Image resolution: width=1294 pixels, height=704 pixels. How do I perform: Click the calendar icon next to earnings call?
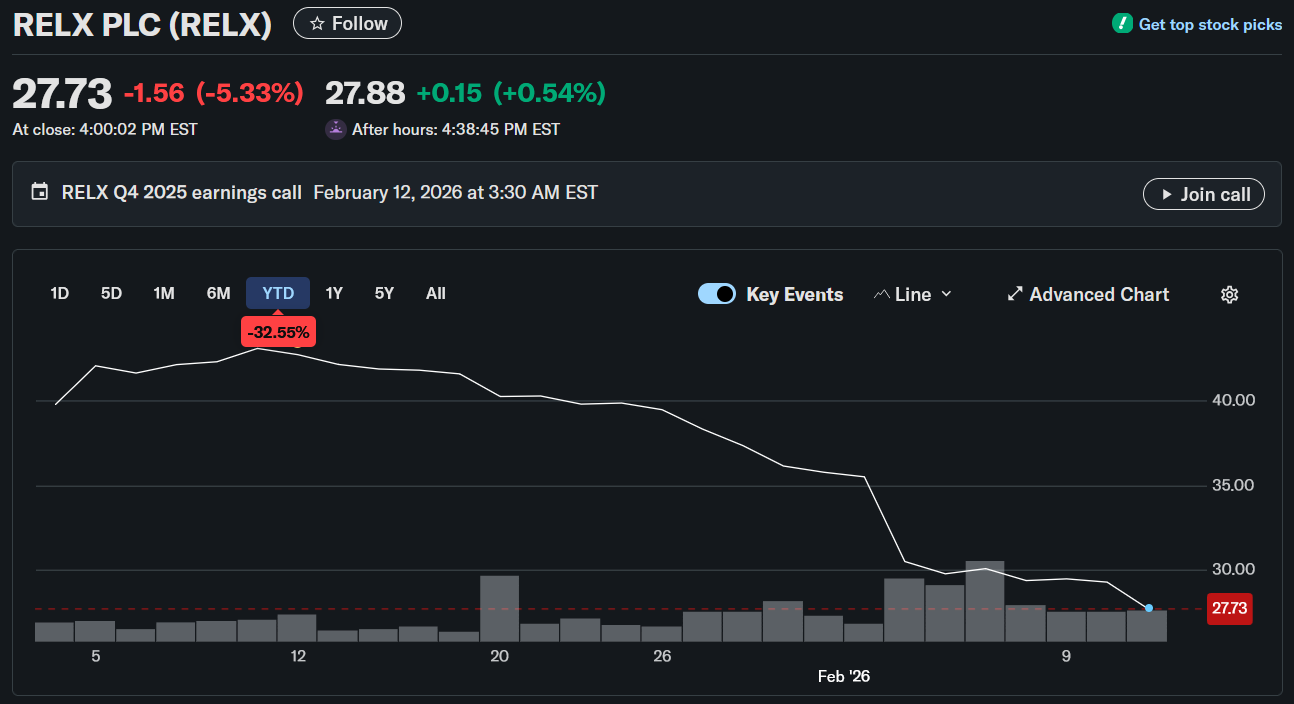(39, 191)
